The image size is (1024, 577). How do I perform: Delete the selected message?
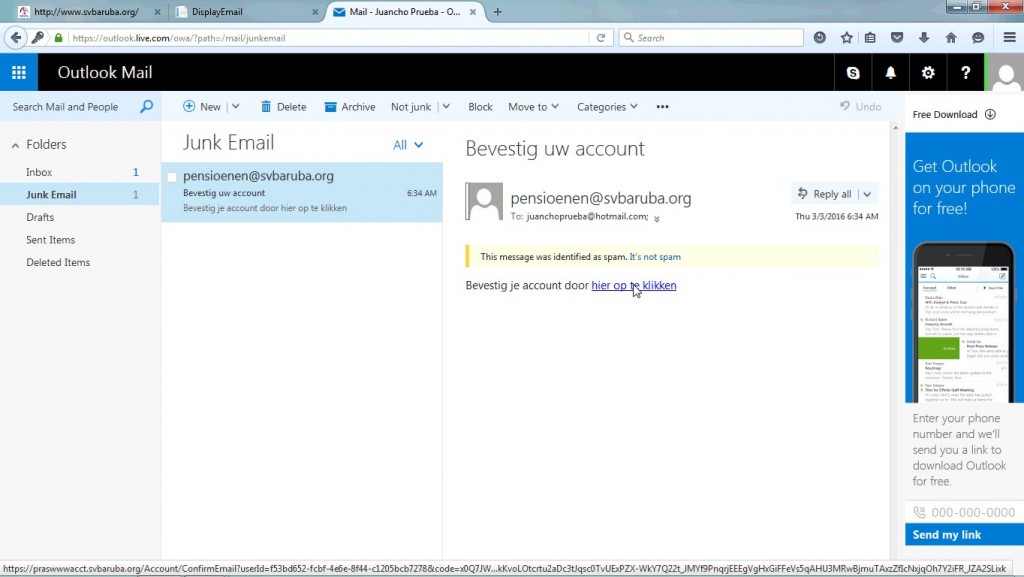click(283, 106)
